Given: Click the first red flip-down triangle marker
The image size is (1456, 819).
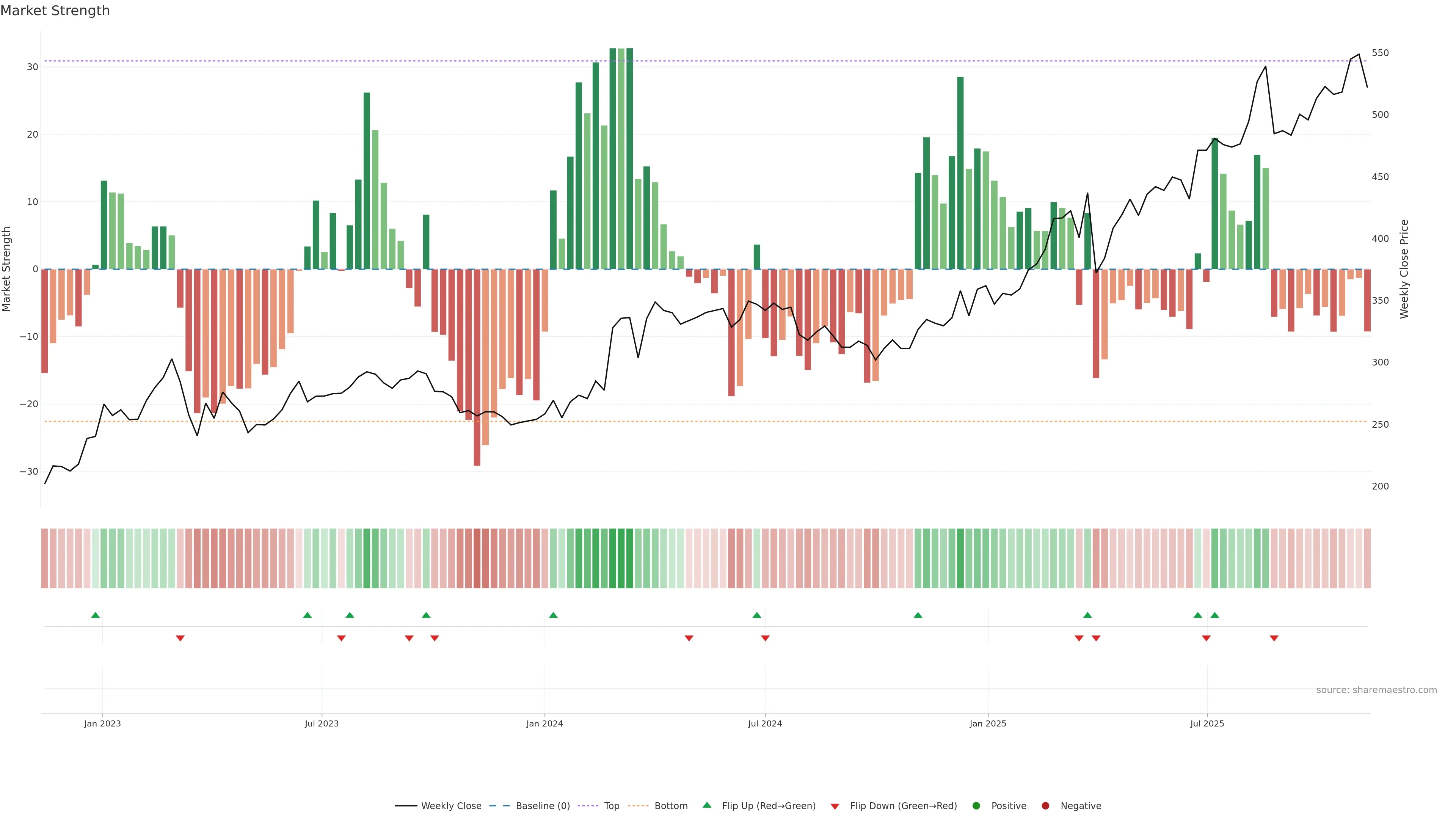Looking at the screenshot, I should tap(180, 638).
